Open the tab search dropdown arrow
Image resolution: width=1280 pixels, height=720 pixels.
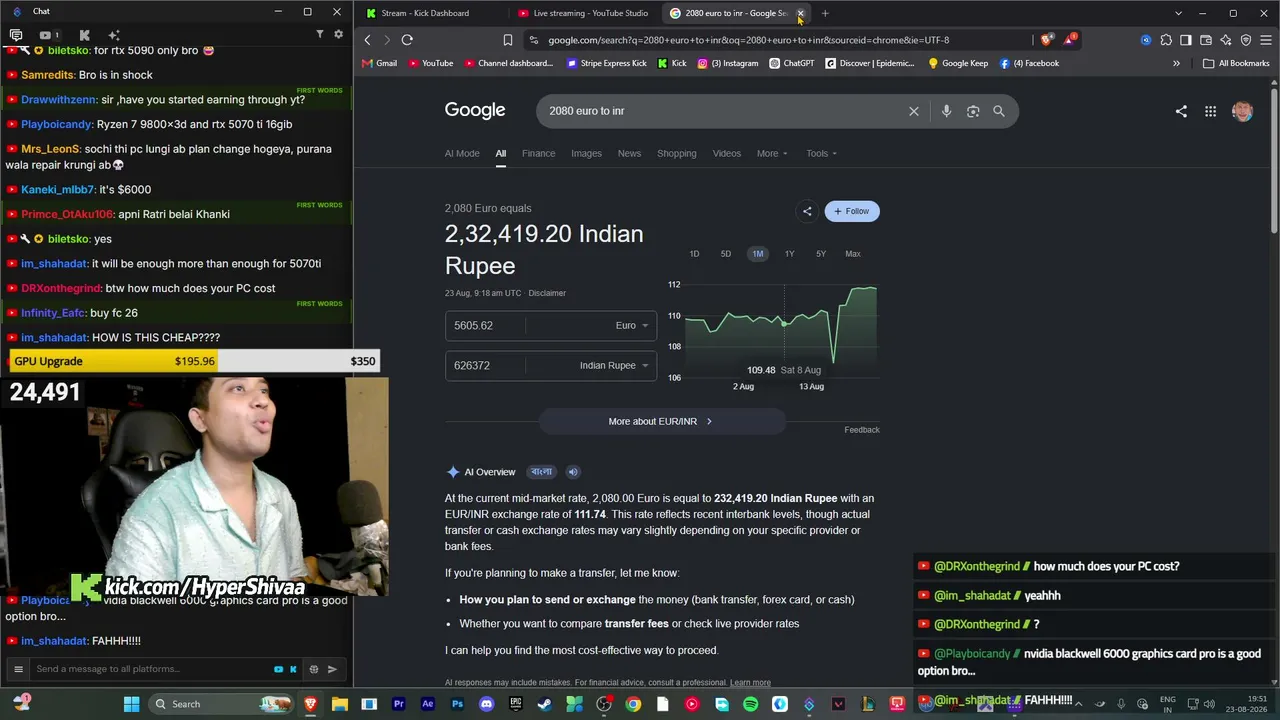pos(1178,13)
